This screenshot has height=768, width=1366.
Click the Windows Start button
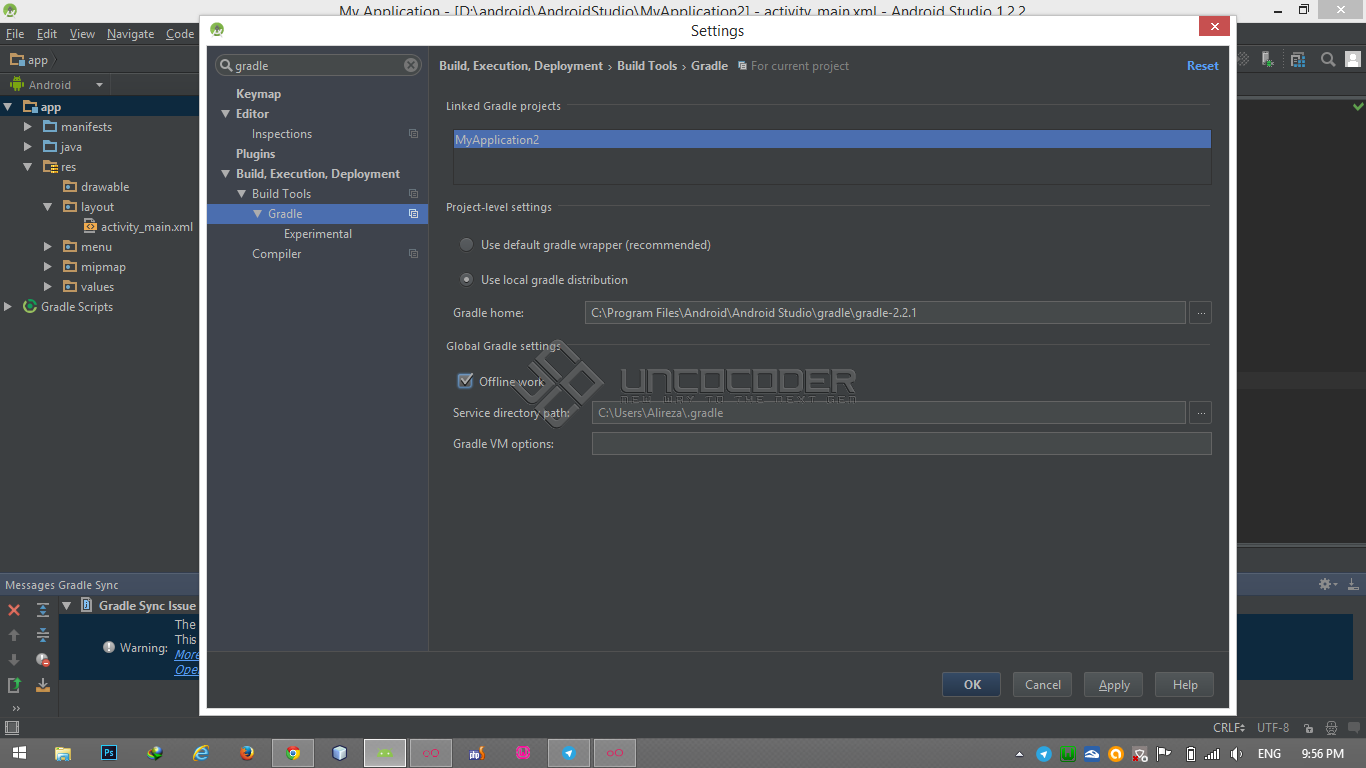point(18,753)
